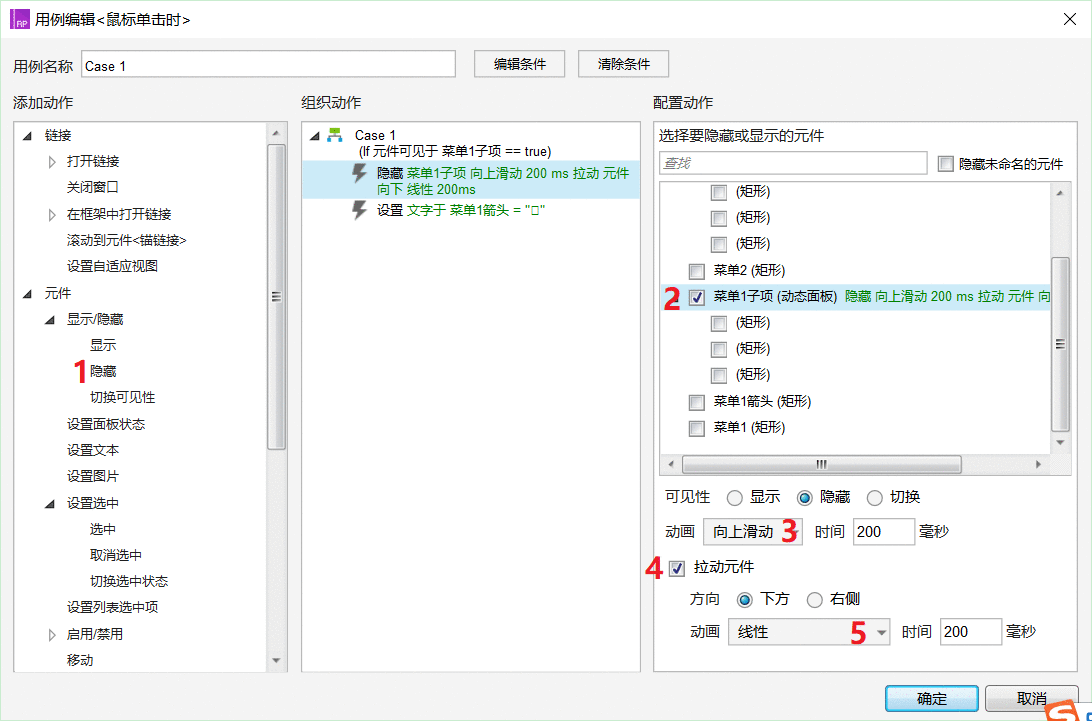Click the 确定 button
1092x721 pixels.
click(931, 699)
